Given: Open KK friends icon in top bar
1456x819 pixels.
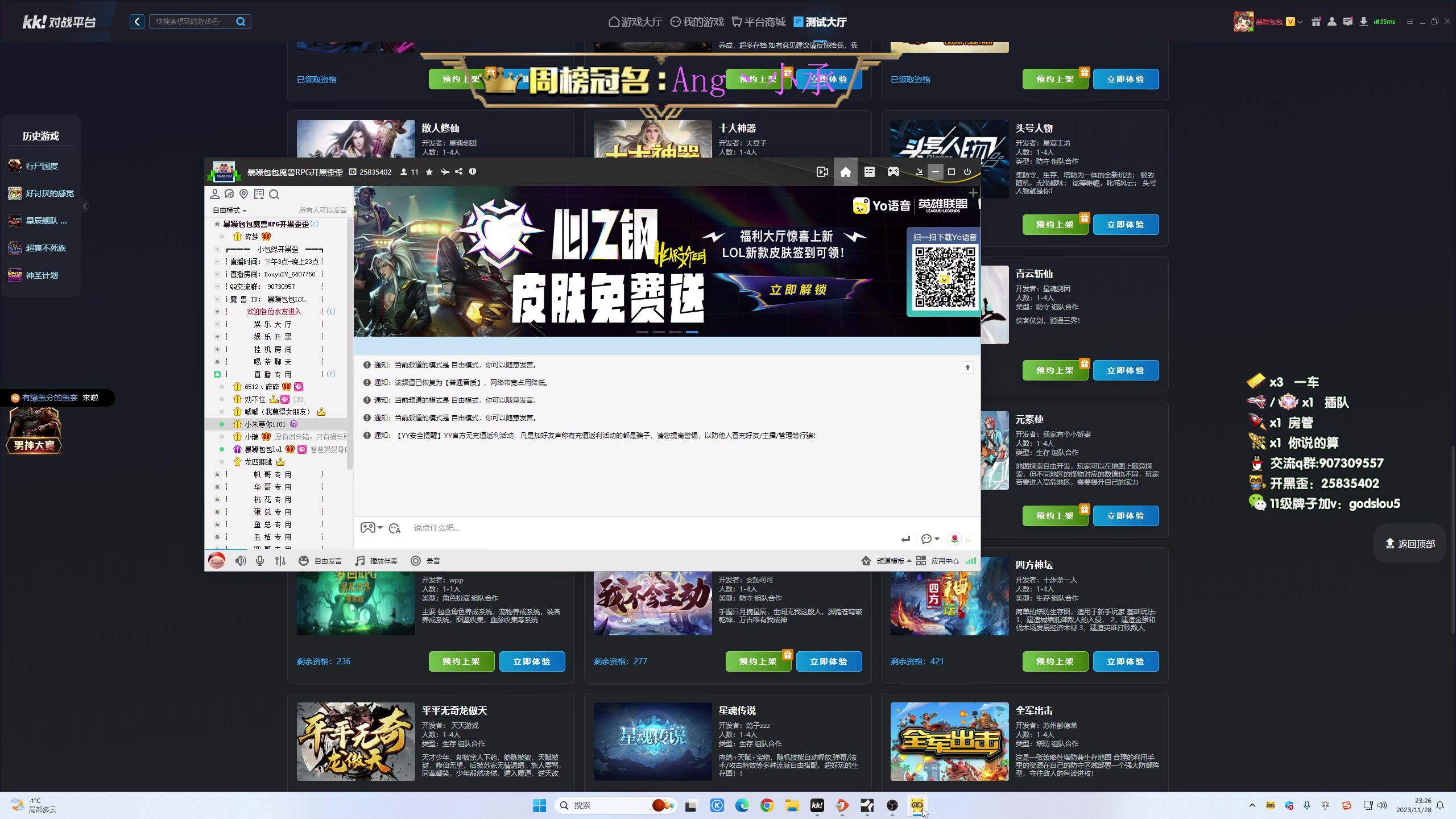Looking at the screenshot, I should coord(1332,22).
